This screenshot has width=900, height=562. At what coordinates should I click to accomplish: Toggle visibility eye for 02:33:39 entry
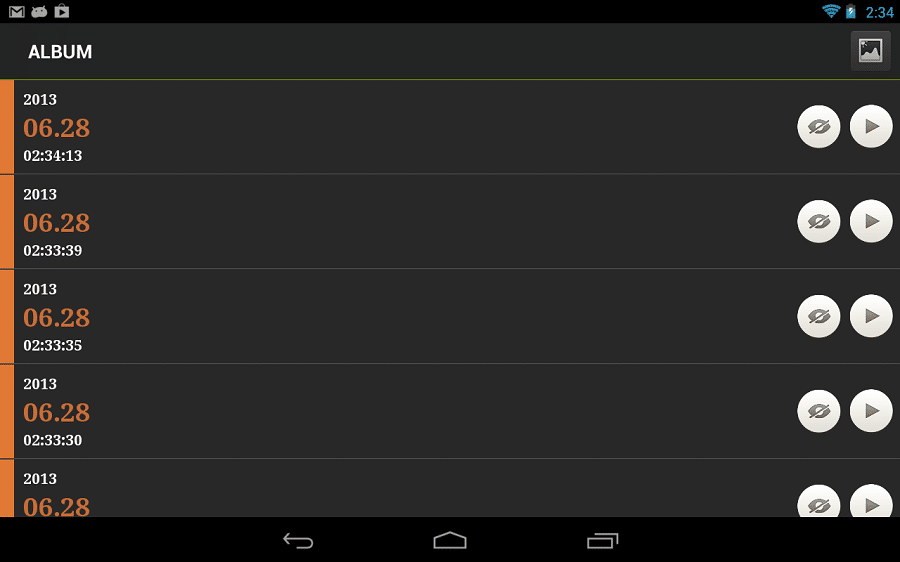818,221
